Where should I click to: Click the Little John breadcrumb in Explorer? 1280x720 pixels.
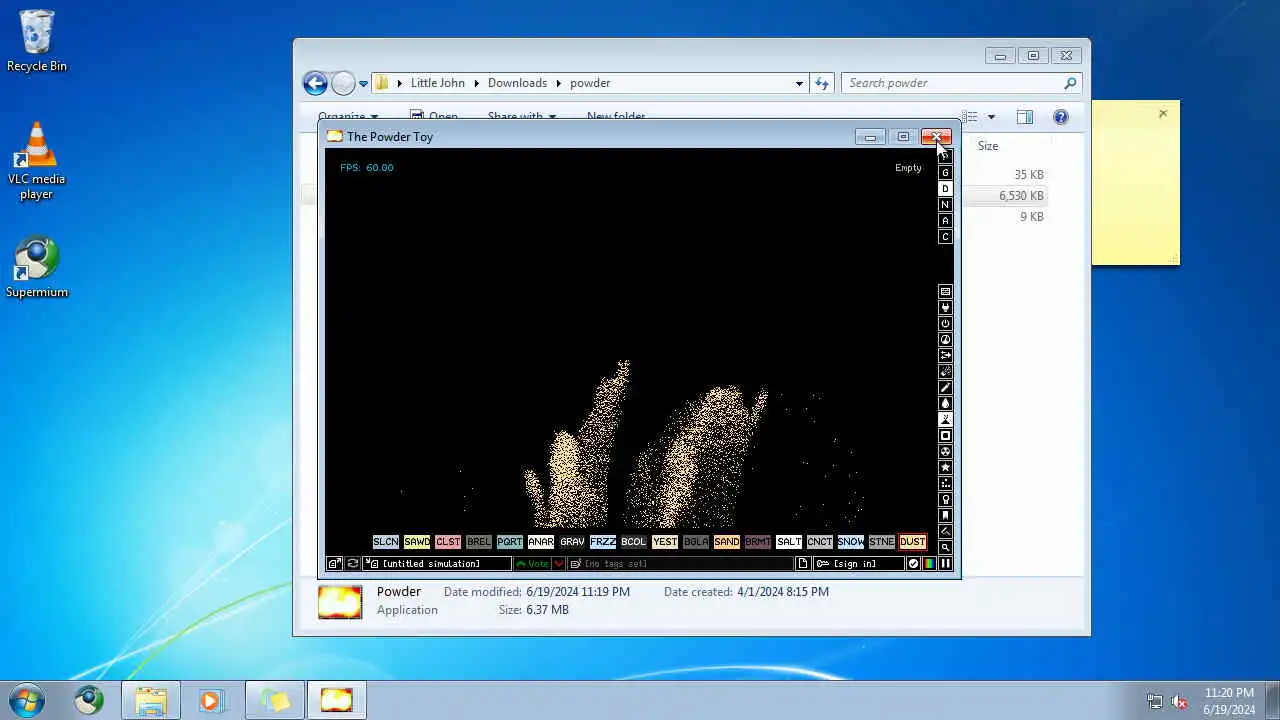[438, 83]
